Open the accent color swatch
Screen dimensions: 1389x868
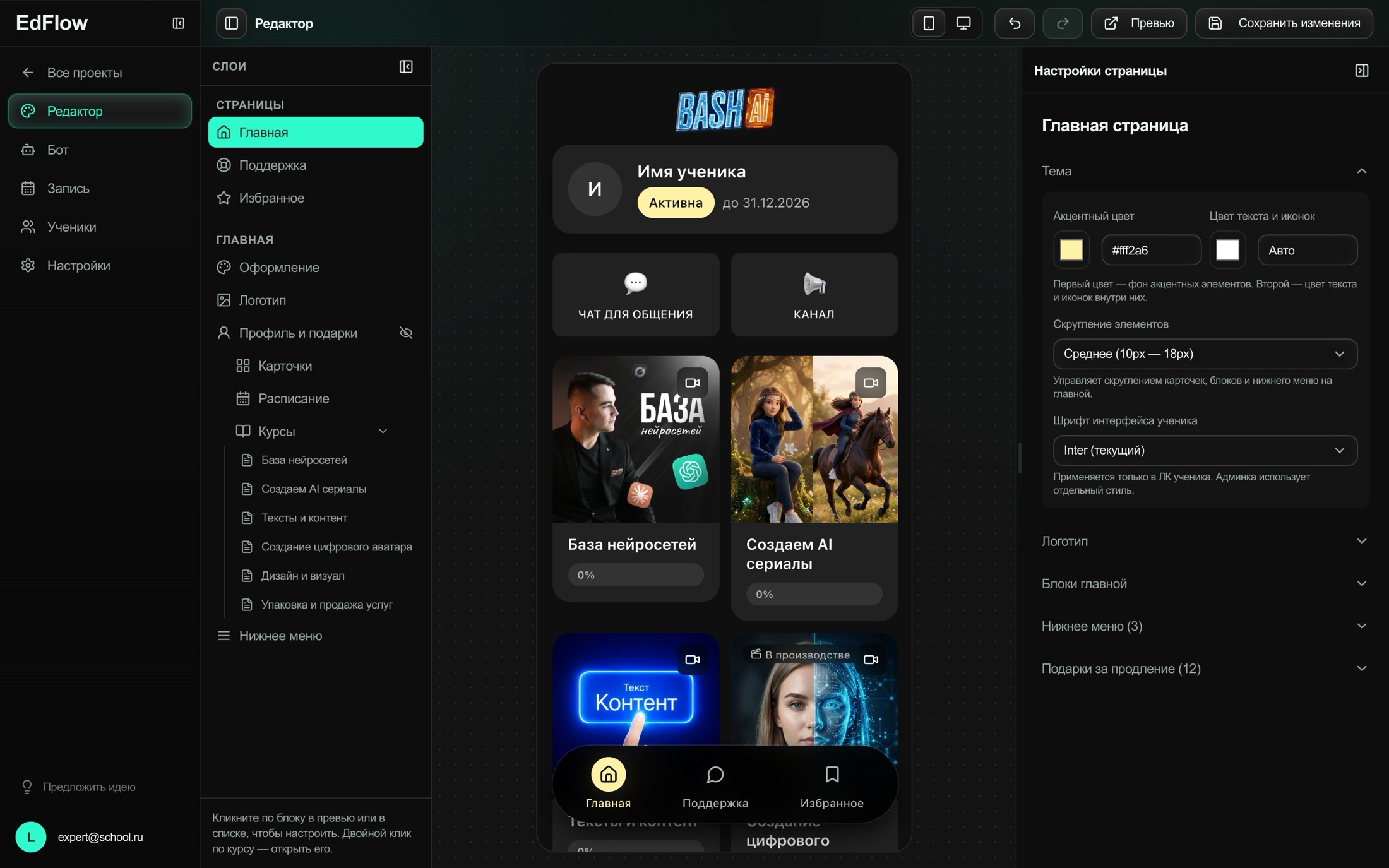[x=1071, y=250]
